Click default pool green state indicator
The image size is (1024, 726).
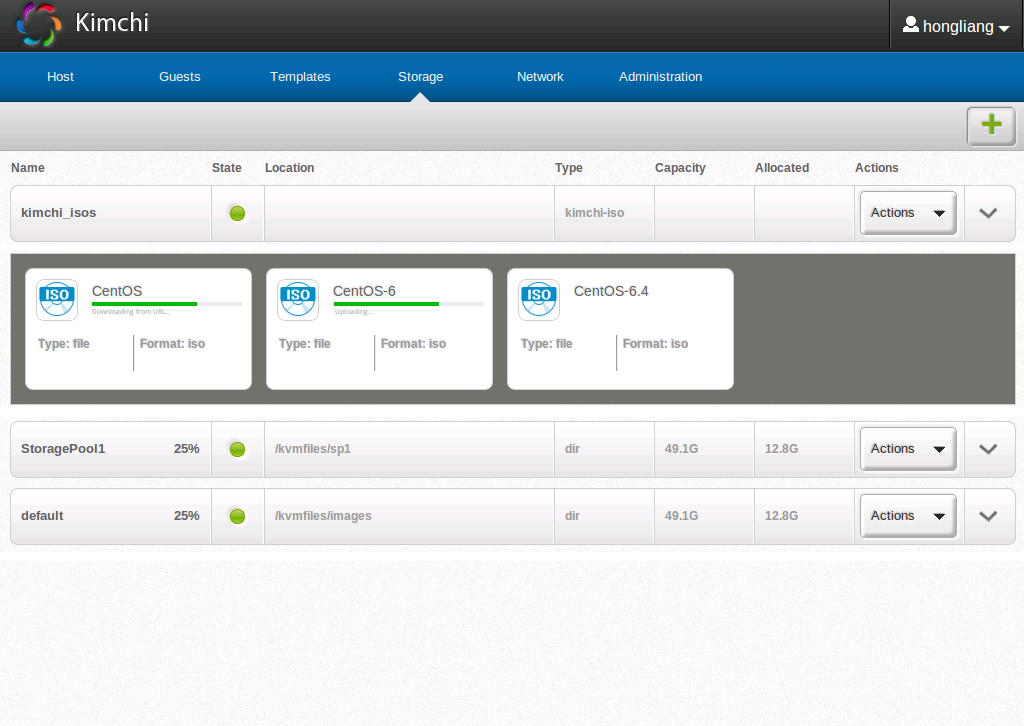pyautogui.click(x=237, y=516)
